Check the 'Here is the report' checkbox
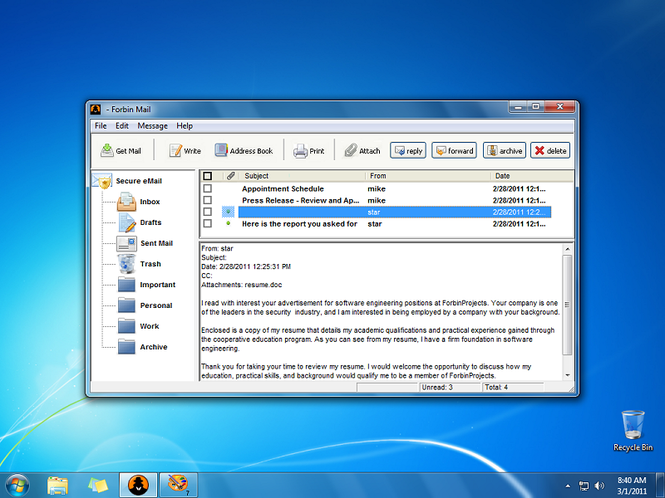665x498 pixels. pos(207,223)
